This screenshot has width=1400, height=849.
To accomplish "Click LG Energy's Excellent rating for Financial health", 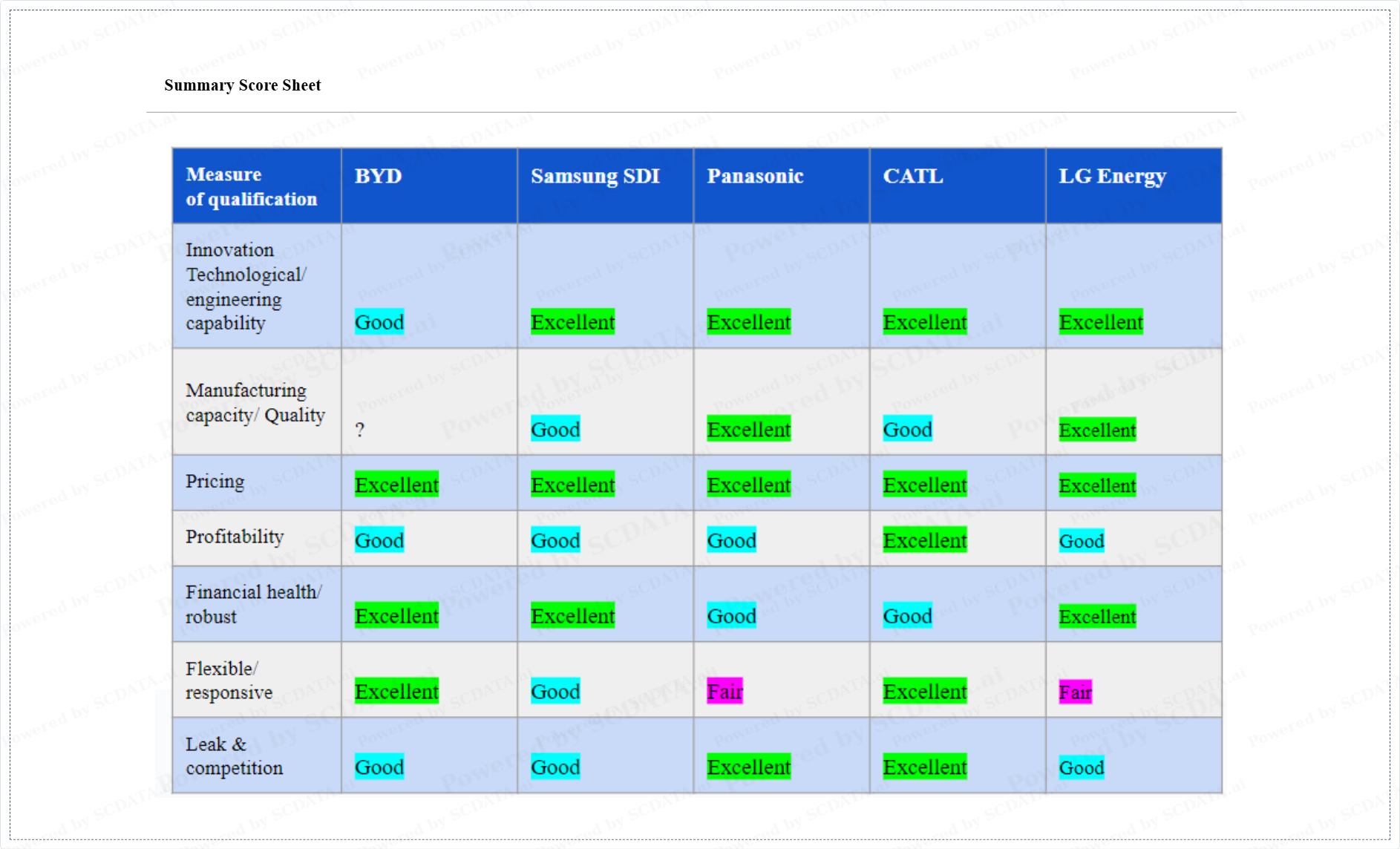I will click(1097, 616).
